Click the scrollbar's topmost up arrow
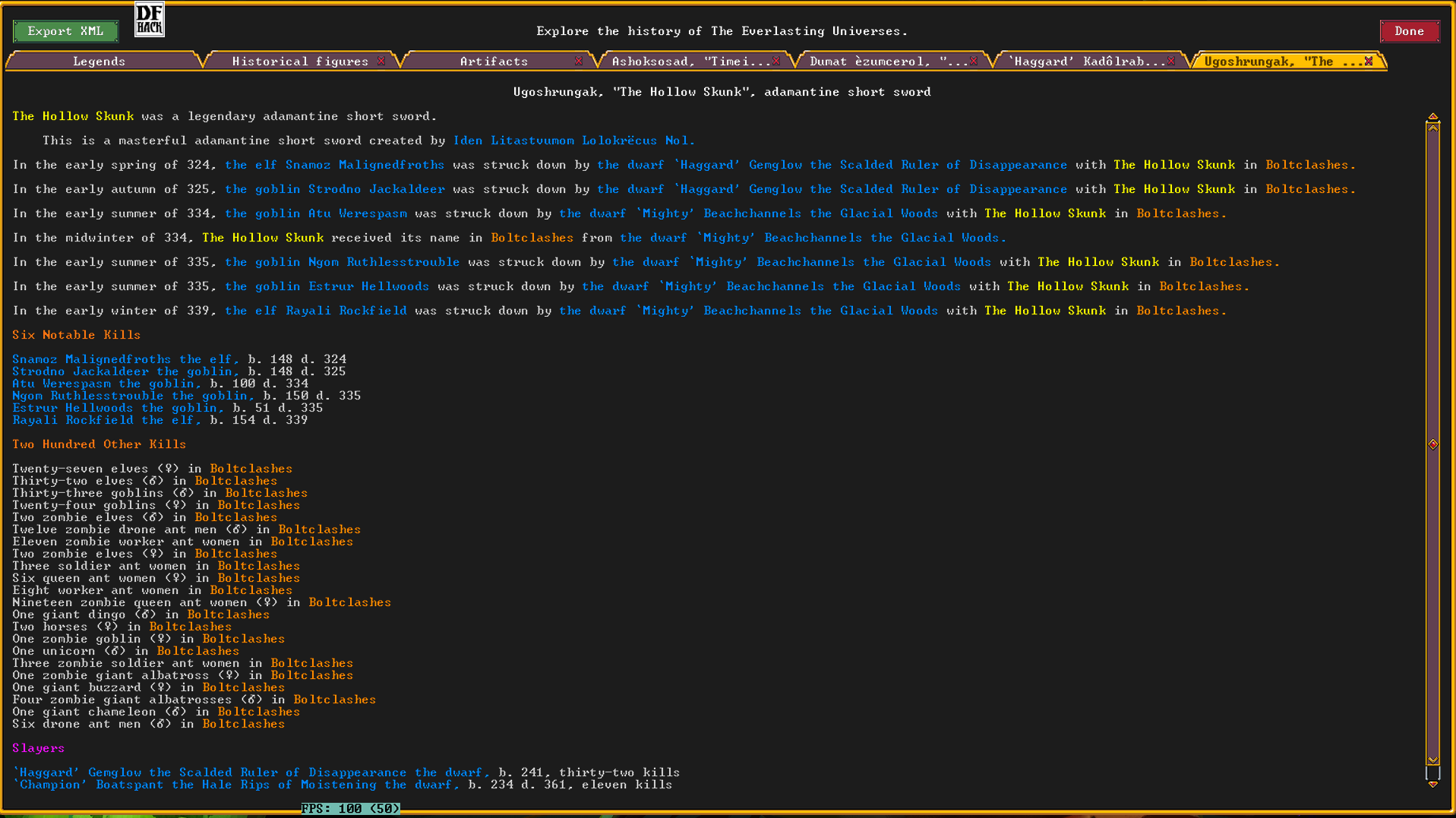1456x818 pixels. pos(1433,117)
